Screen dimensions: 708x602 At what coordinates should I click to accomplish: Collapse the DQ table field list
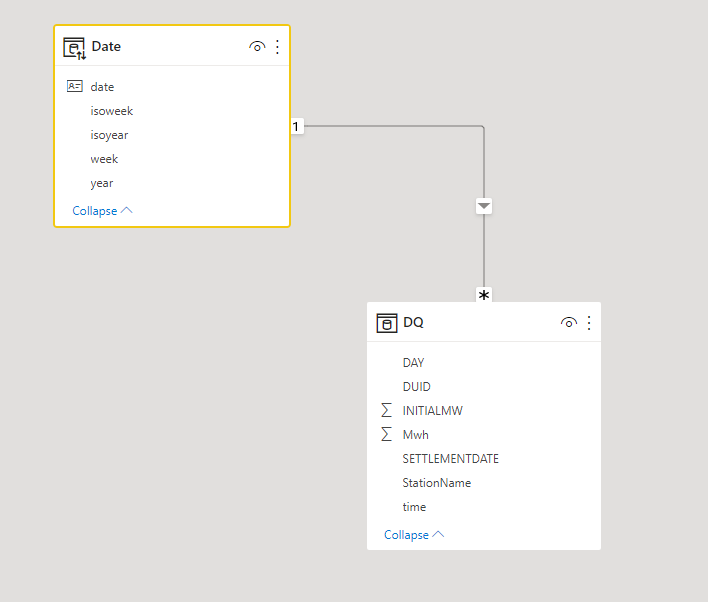(414, 535)
